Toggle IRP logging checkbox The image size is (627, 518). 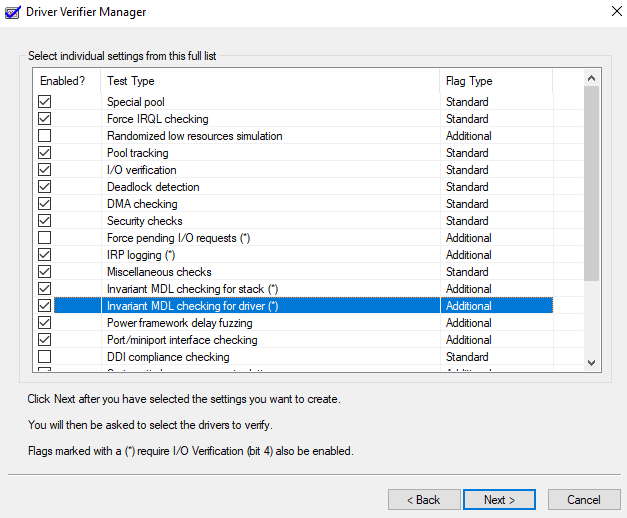point(45,255)
